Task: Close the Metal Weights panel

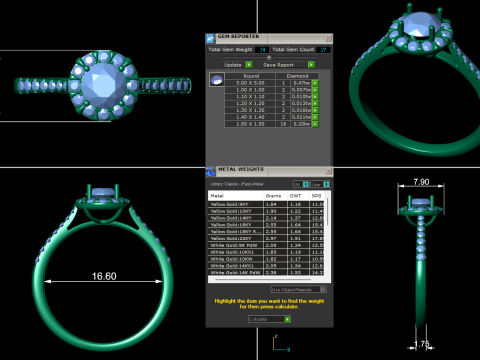Action: pyautogui.click(x=328, y=171)
